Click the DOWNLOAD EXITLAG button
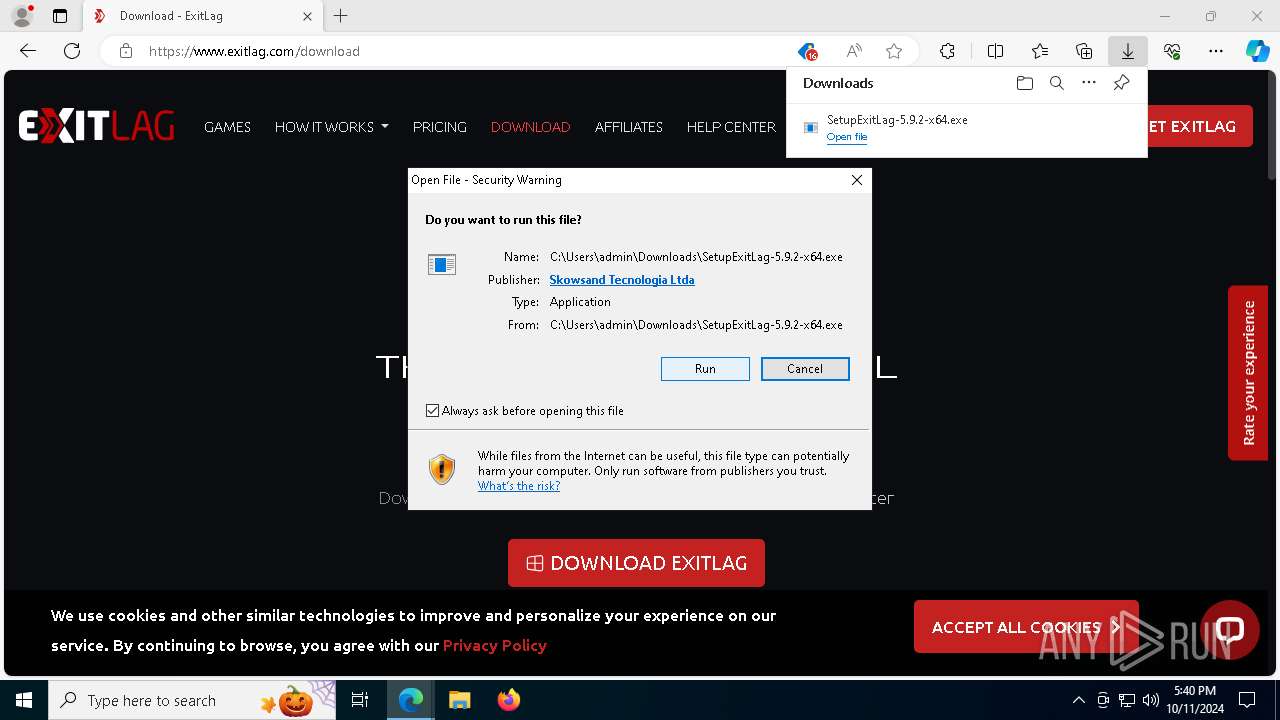The image size is (1280, 720). [636, 563]
